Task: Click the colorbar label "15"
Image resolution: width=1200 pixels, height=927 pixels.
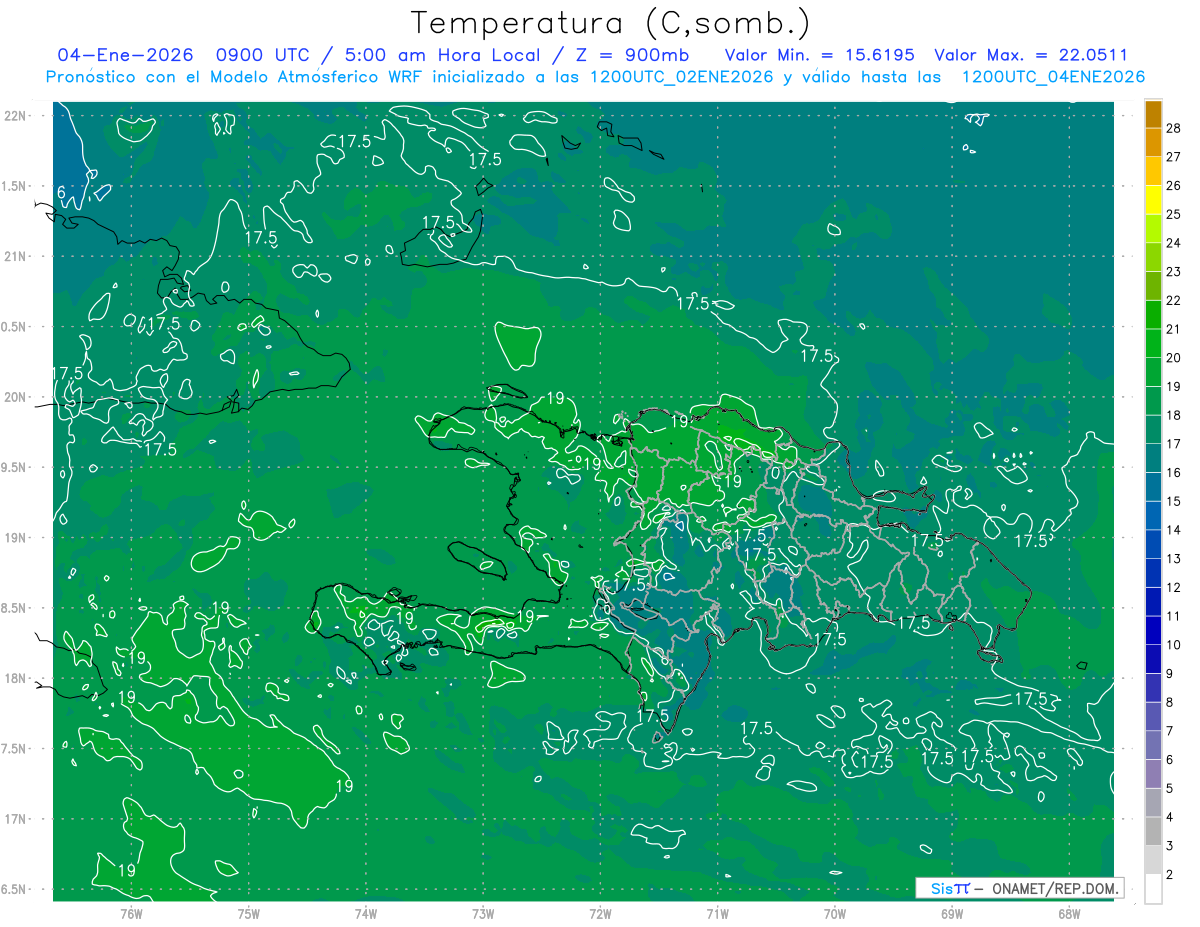Action: [x=1174, y=501]
